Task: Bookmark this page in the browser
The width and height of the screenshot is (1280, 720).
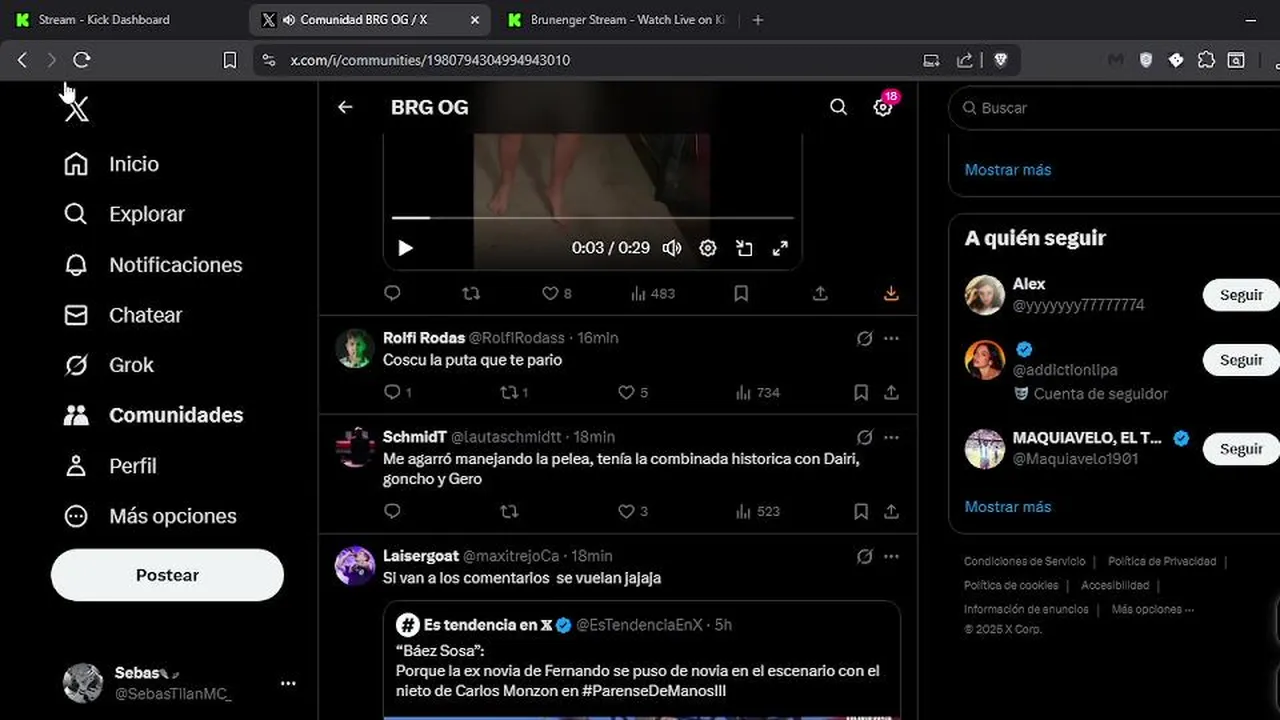Action: tap(229, 60)
